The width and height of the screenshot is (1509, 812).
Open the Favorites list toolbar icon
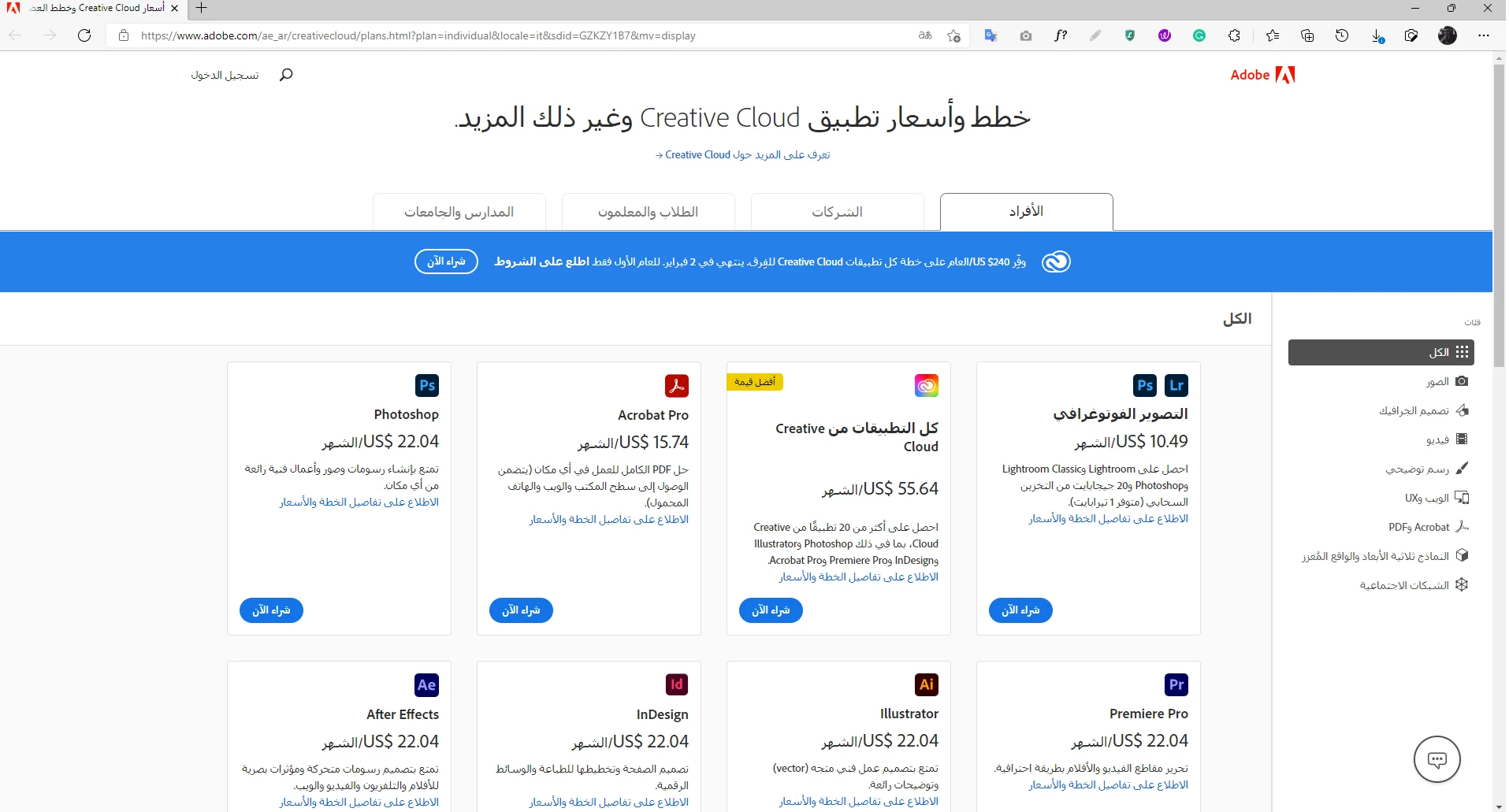click(1273, 35)
